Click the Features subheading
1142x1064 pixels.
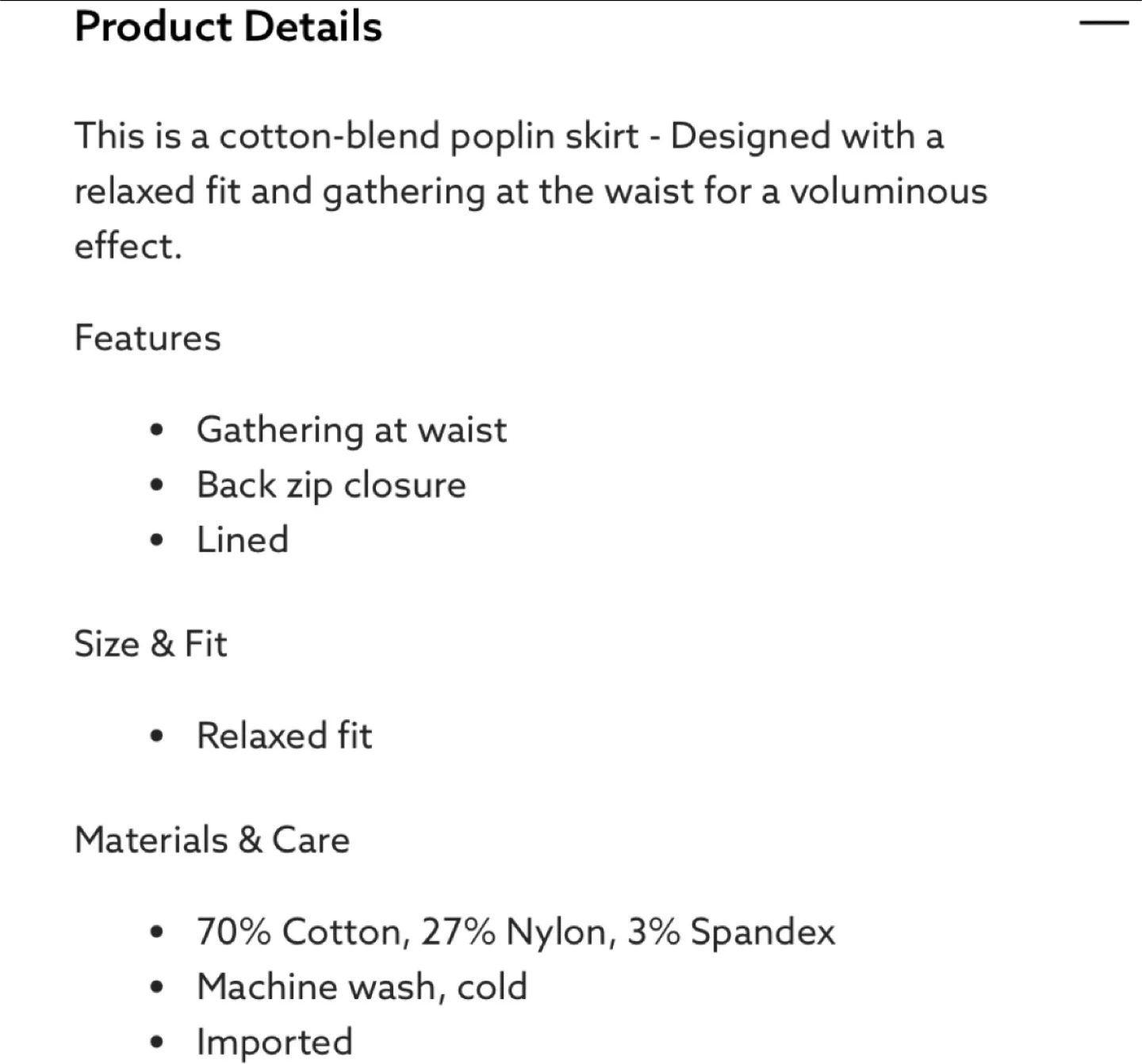point(148,338)
